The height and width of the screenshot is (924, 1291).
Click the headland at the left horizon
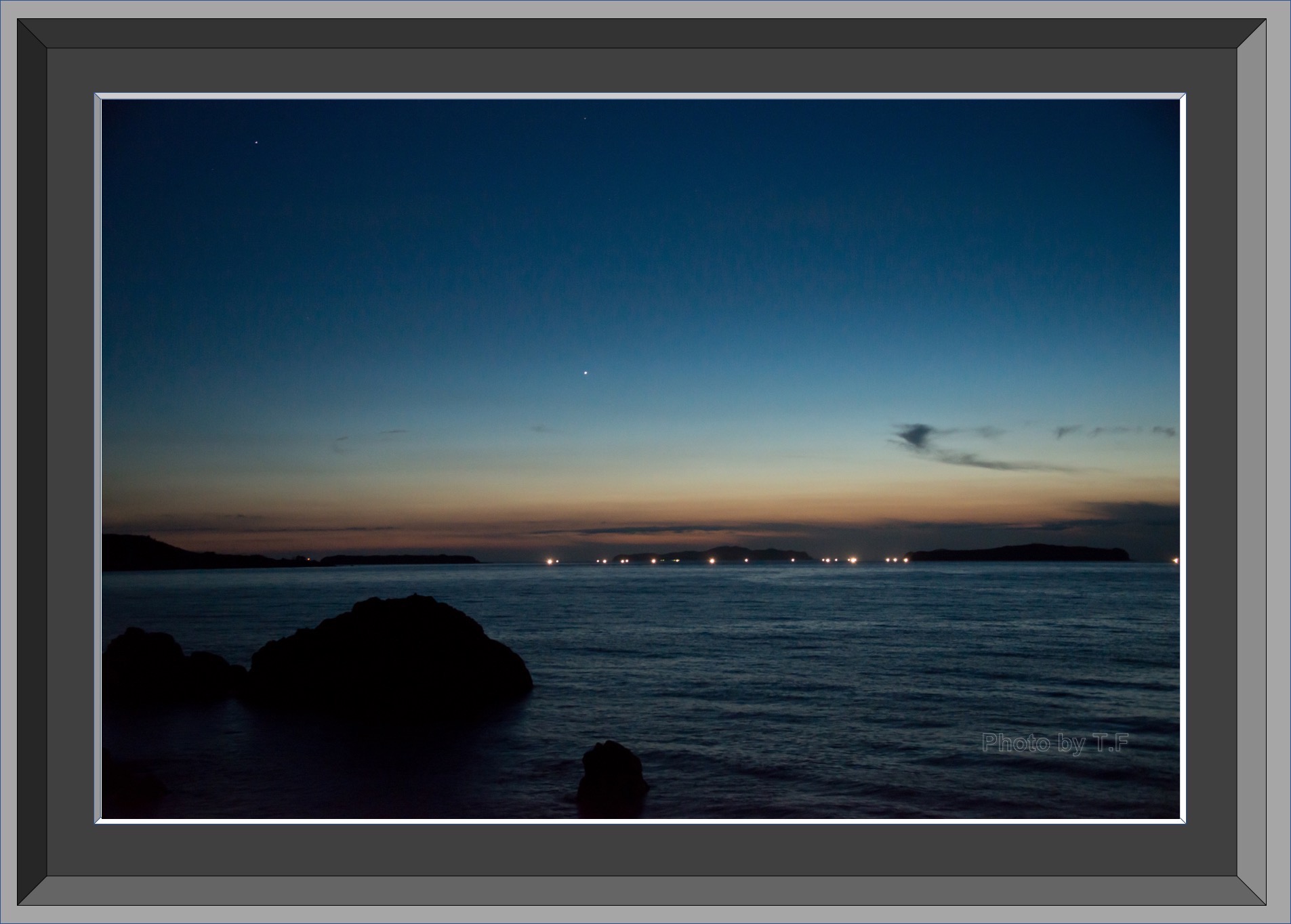coord(169,553)
